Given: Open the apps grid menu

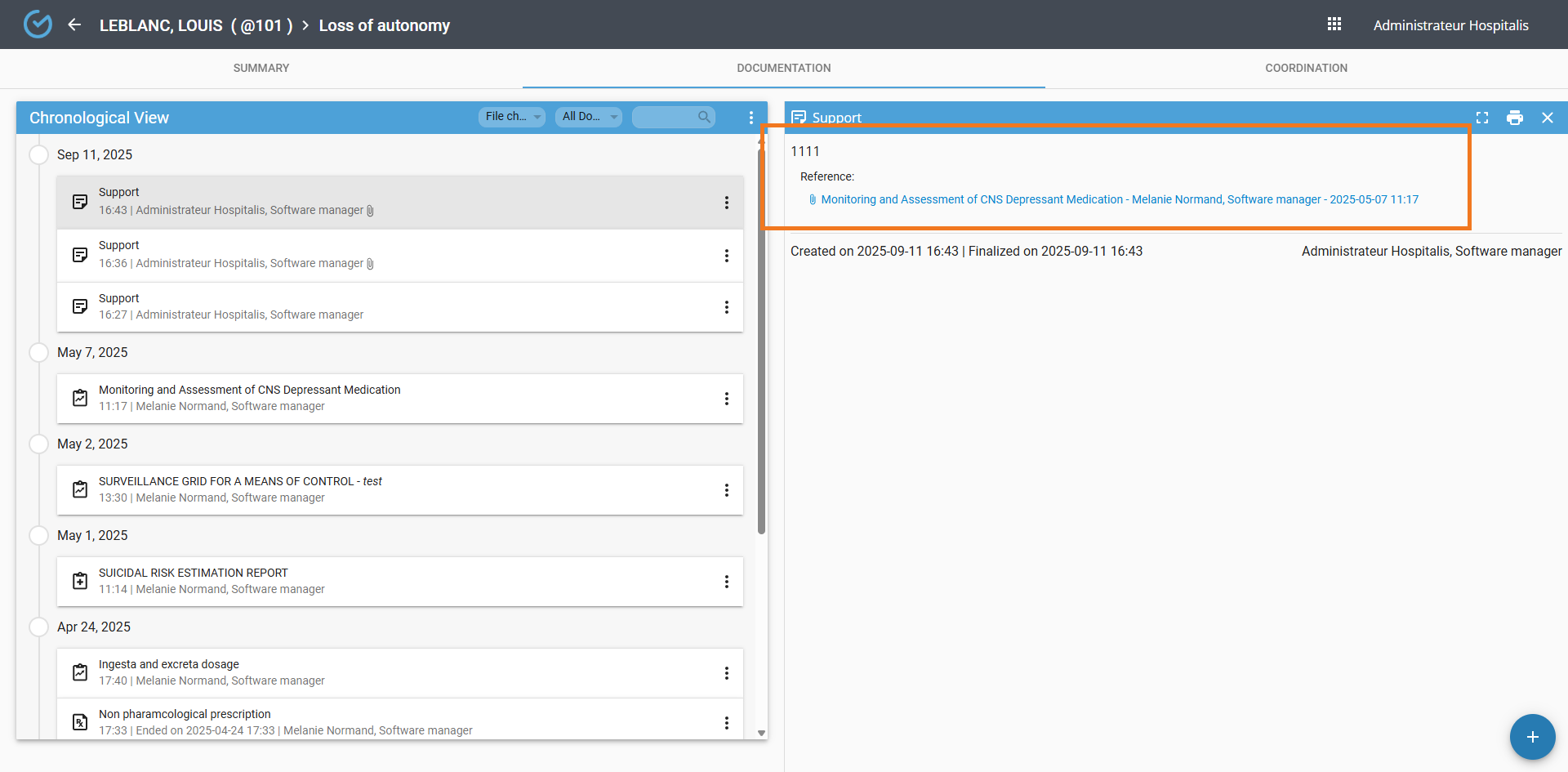Looking at the screenshot, I should [1334, 25].
